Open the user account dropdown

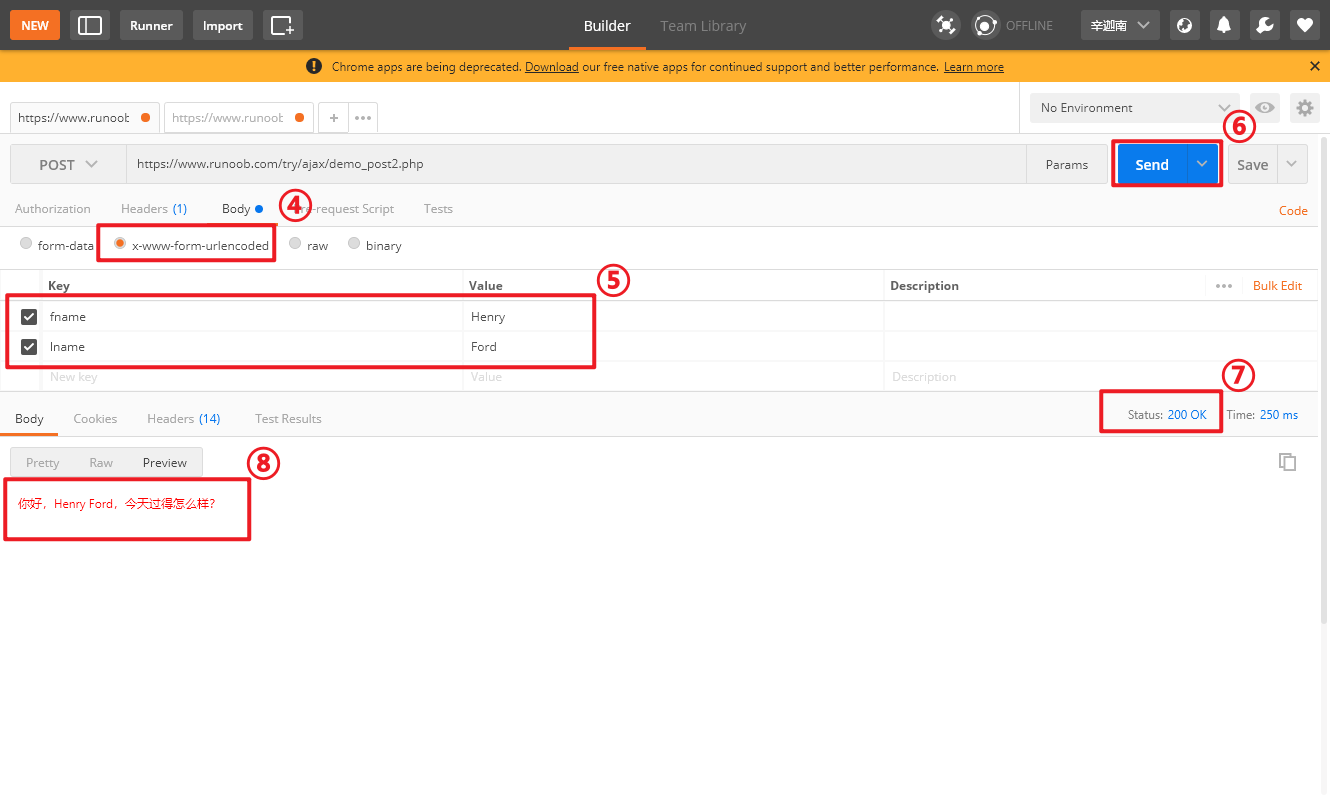tap(1120, 25)
